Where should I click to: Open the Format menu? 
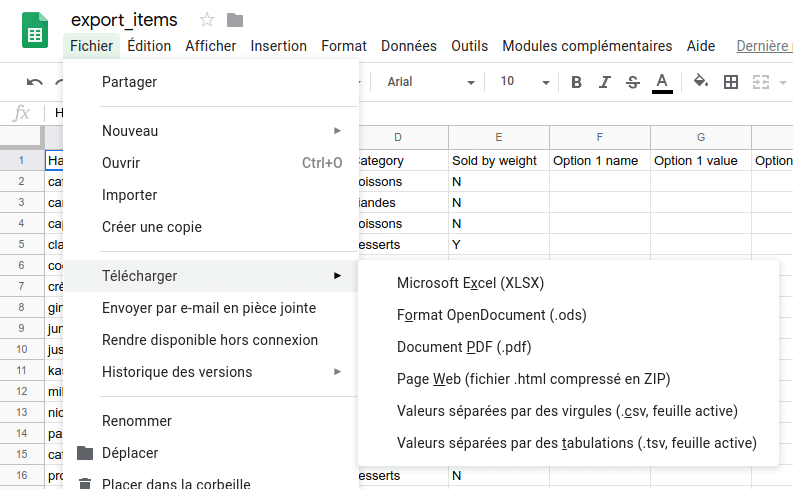344,46
